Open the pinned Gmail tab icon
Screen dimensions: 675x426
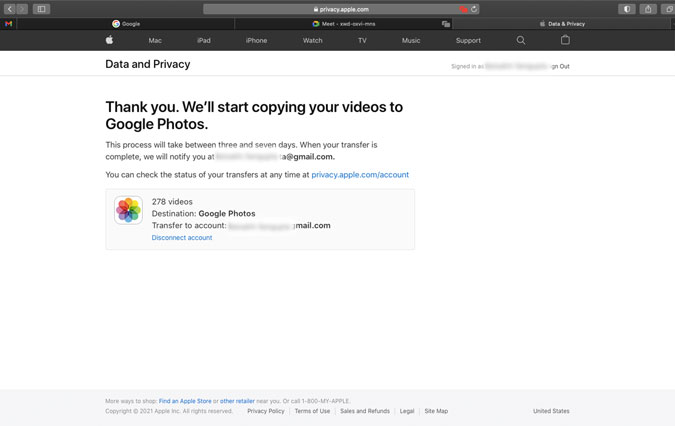8,24
